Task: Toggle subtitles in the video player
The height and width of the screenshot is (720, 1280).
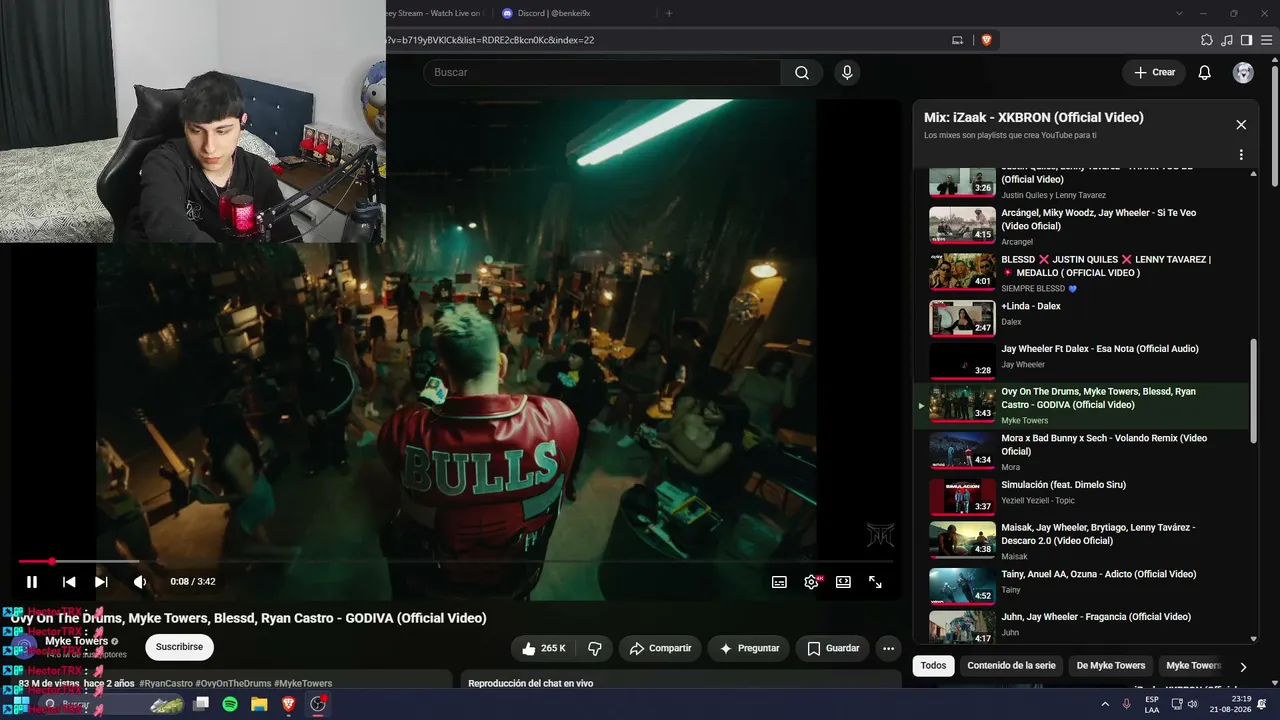Action: tap(779, 582)
